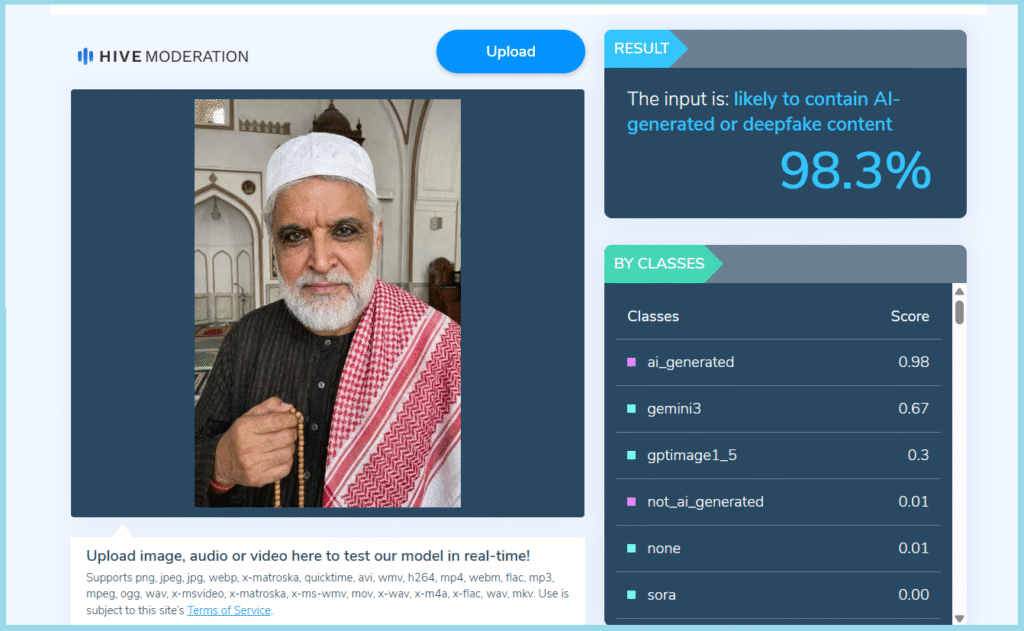The width and height of the screenshot is (1024, 631).
Task: Click the classes list scrollbar thumb
Action: (x=959, y=311)
